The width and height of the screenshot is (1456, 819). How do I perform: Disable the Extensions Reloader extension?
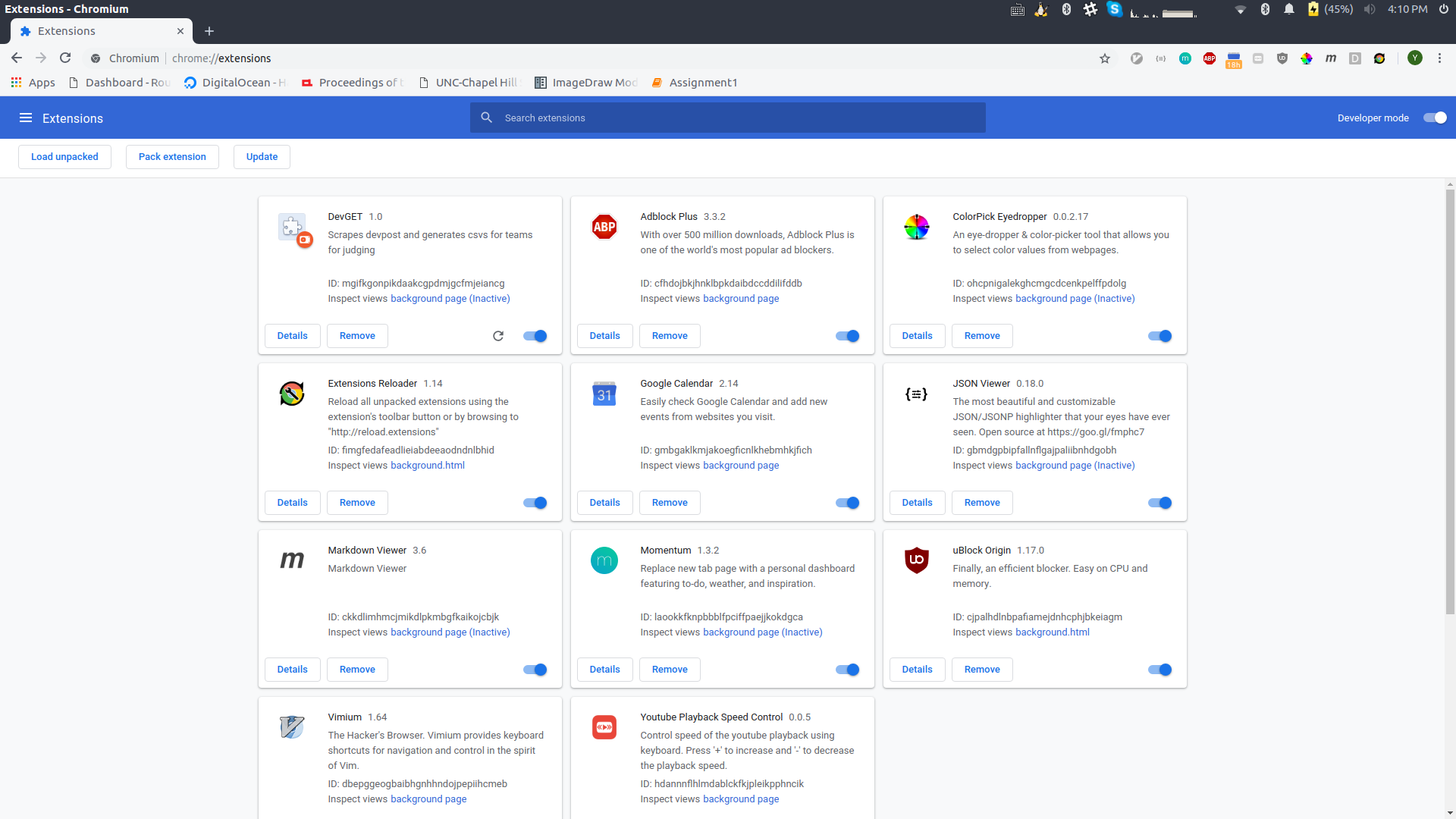535,503
